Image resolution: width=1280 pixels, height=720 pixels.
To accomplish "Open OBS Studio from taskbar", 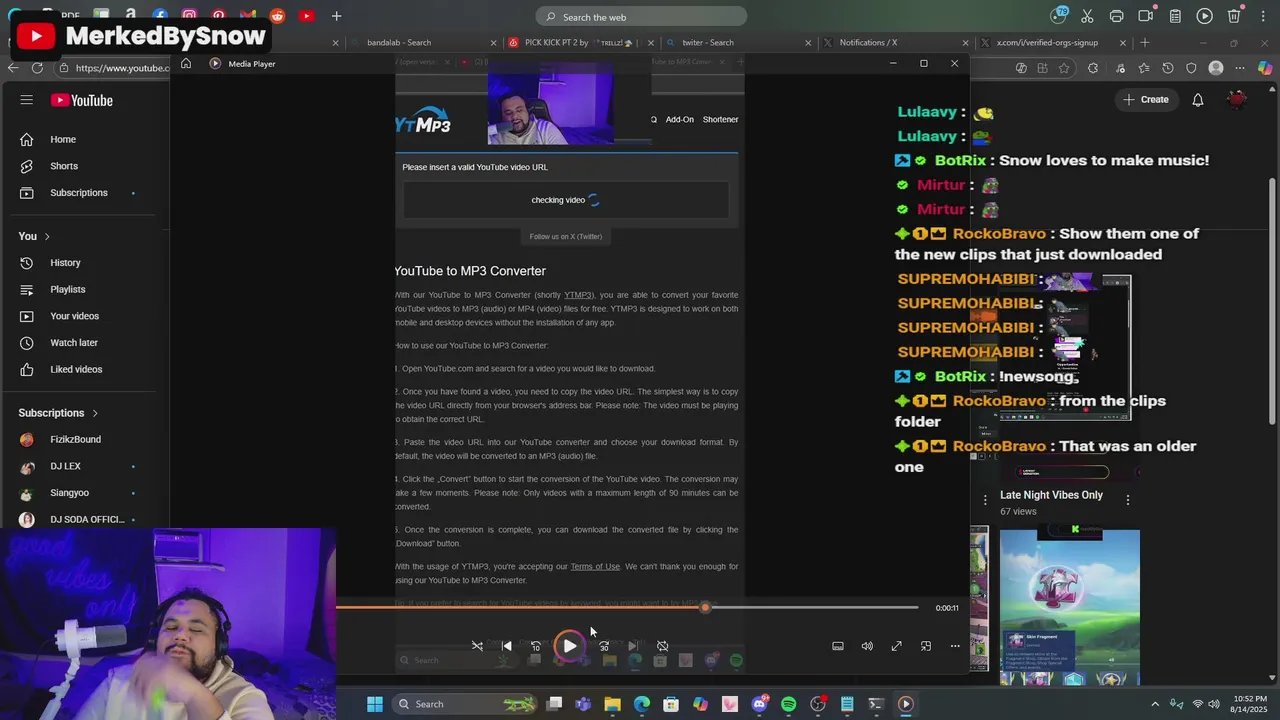I will click(818, 704).
